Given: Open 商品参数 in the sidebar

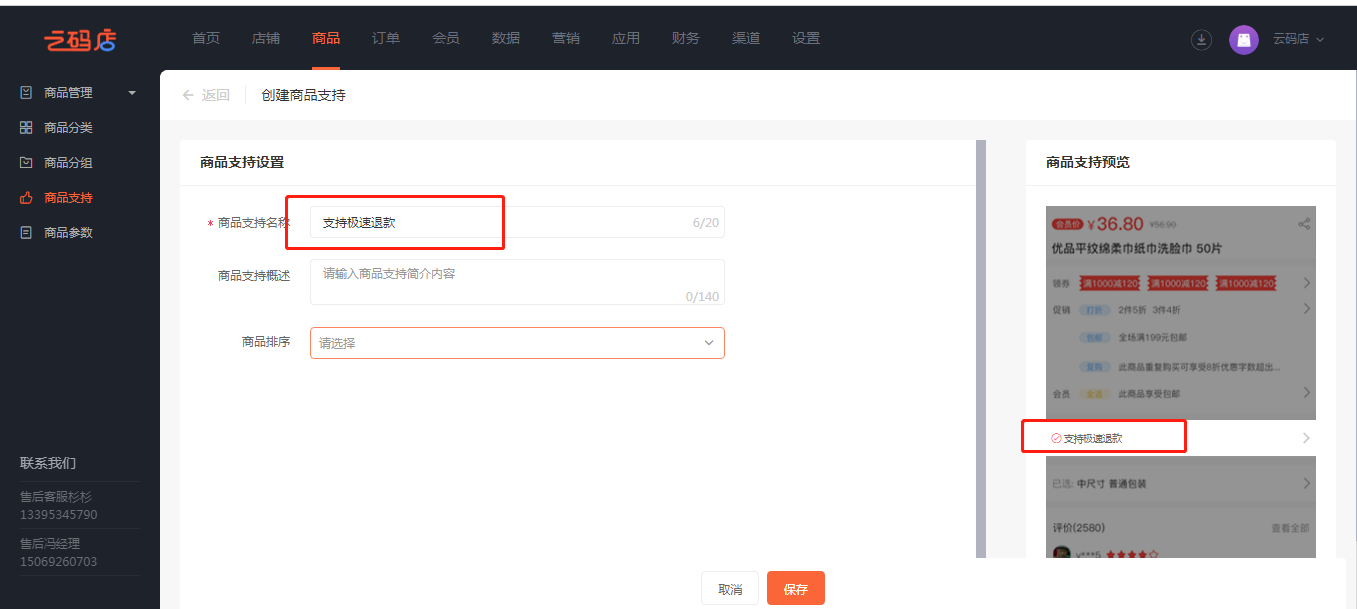Looking at the screenshot, I should (x=68, y=233).
